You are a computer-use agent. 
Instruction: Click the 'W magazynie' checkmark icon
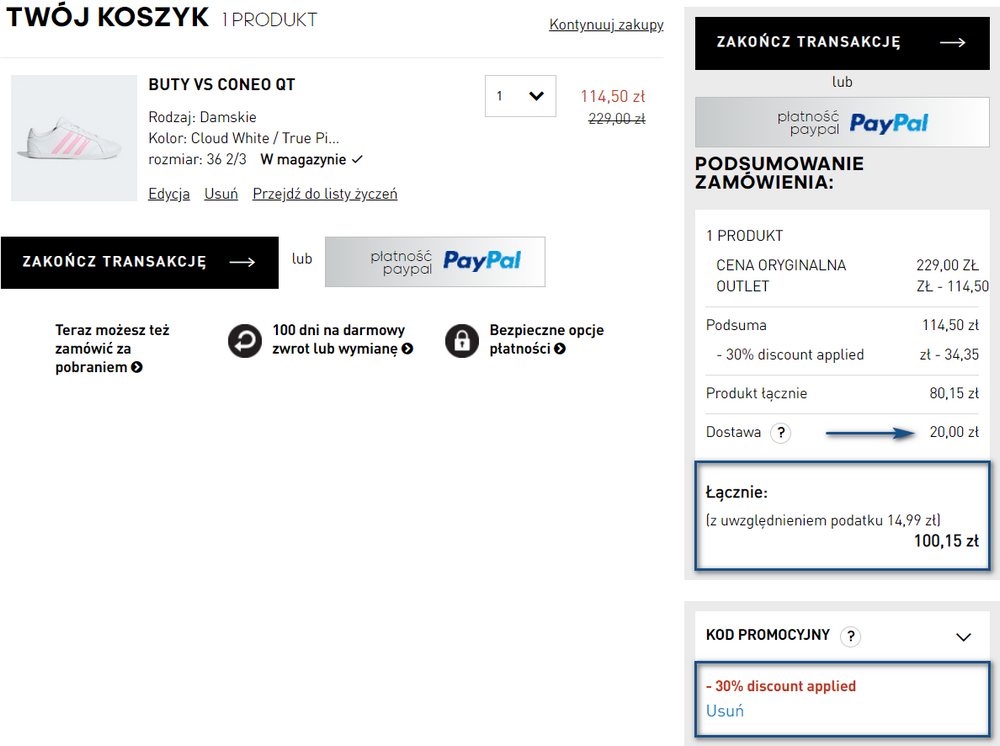click(x=357, y=159)
